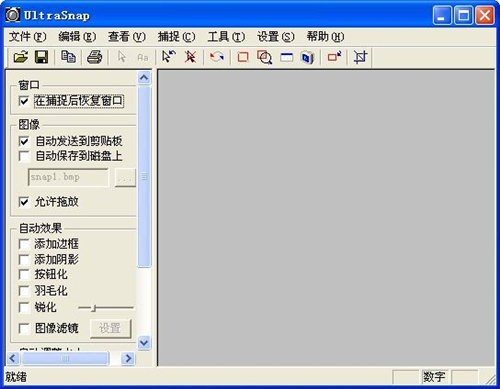Select the Aa text tool

[x=143, y=58]
